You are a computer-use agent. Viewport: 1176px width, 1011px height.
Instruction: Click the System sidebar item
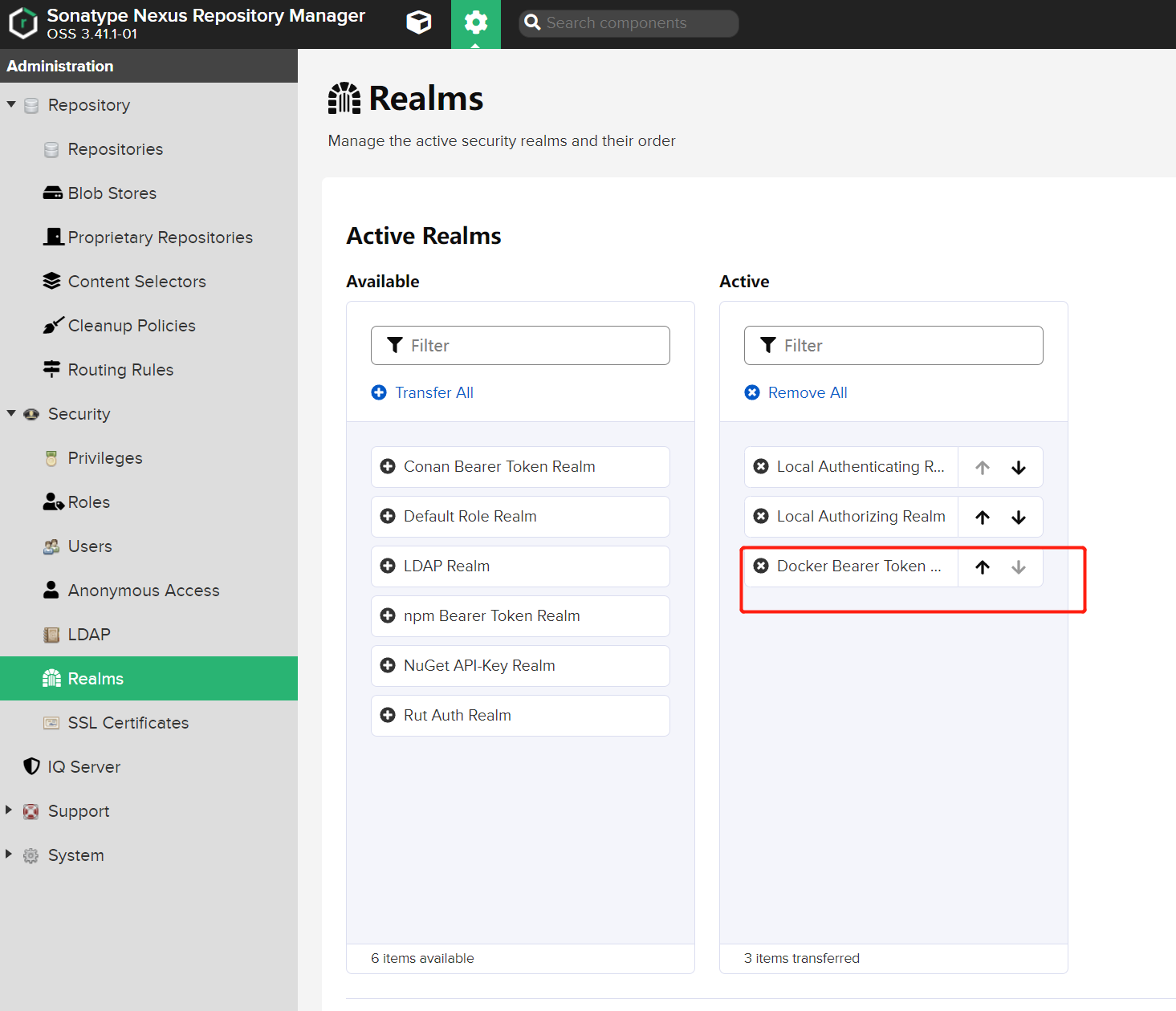coord(76,855)
